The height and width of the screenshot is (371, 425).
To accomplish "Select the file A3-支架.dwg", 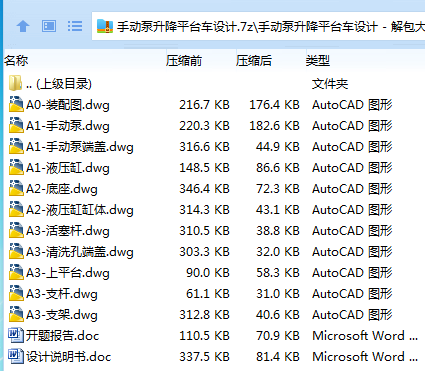I will pyautogui.click(x=62, y=315).
